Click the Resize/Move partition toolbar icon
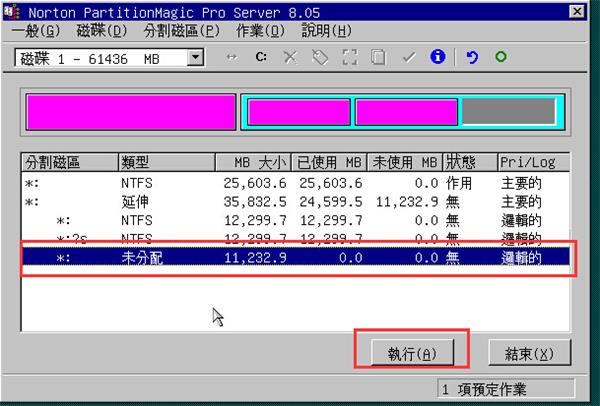600x406 pixels. point(232,57)
